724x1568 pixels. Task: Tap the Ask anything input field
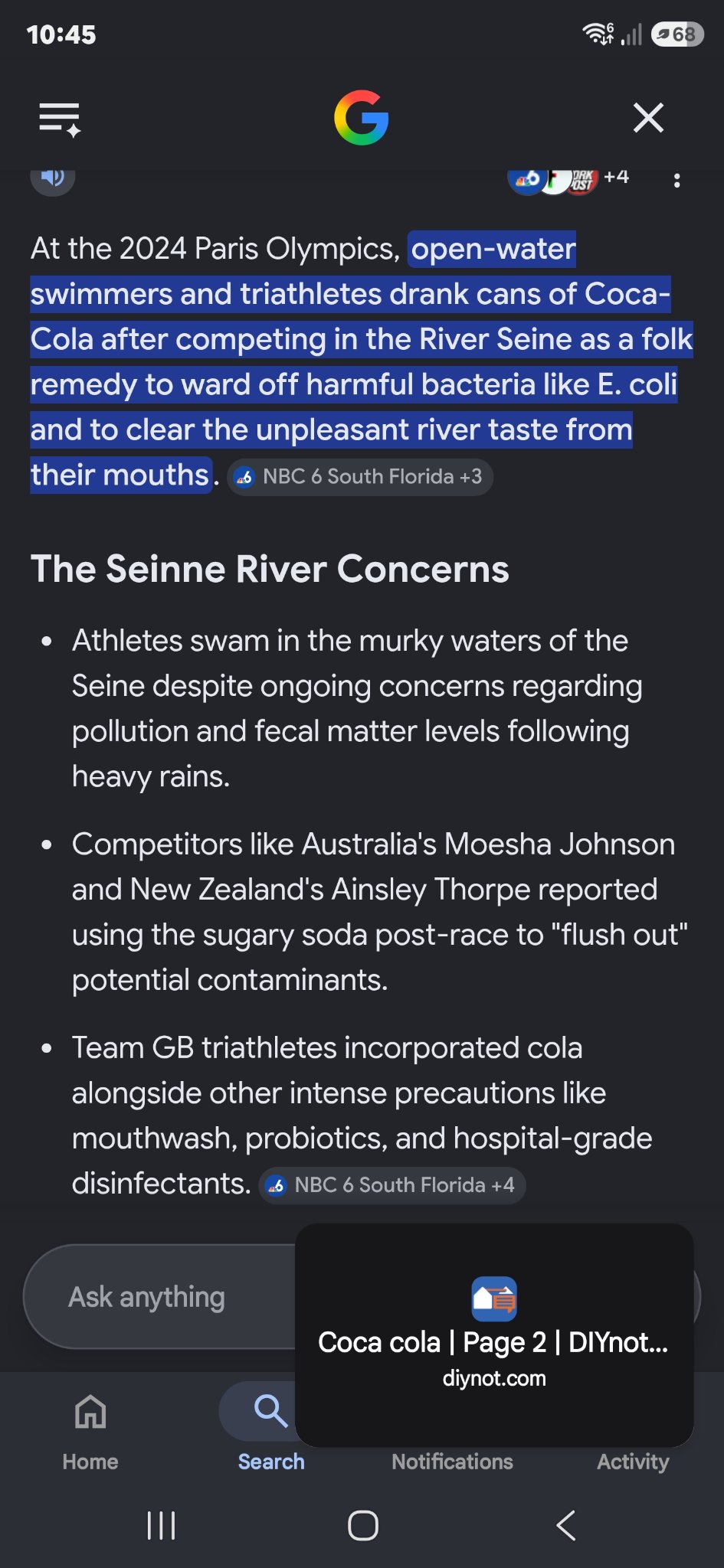(x=161, y=1297)
